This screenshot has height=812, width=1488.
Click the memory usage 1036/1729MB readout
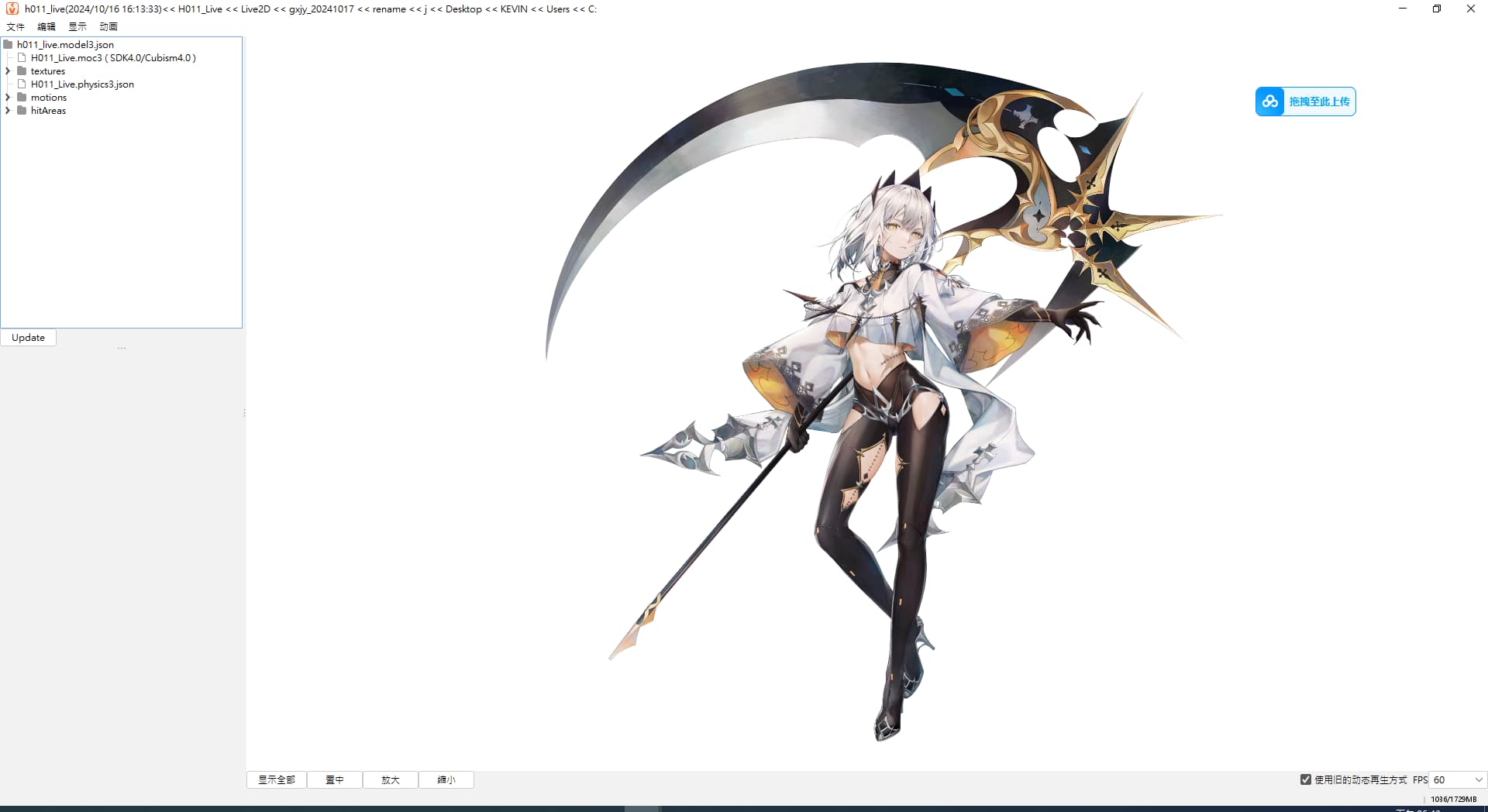click(1454, 799)
